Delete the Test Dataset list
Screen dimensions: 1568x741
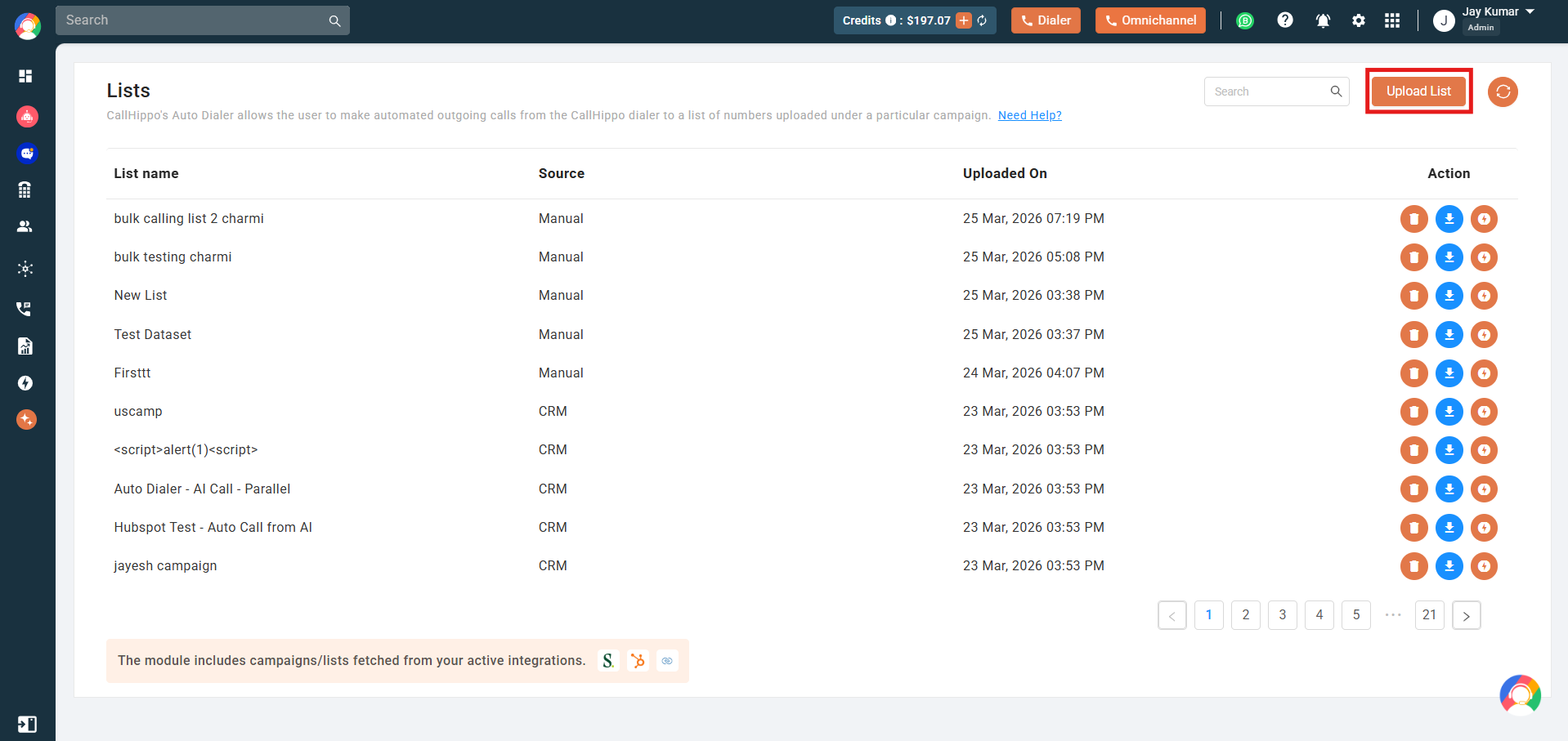point(1414,334)
